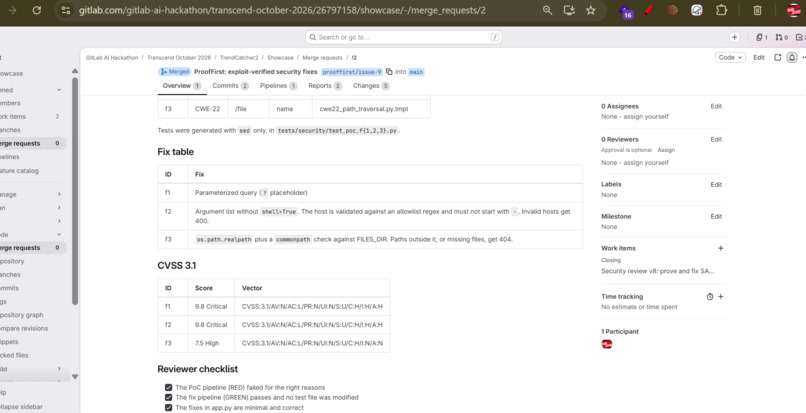Screen dimensions: 806x413
Task: Click Collapse sidebar at the bottom
Action: 21,407
